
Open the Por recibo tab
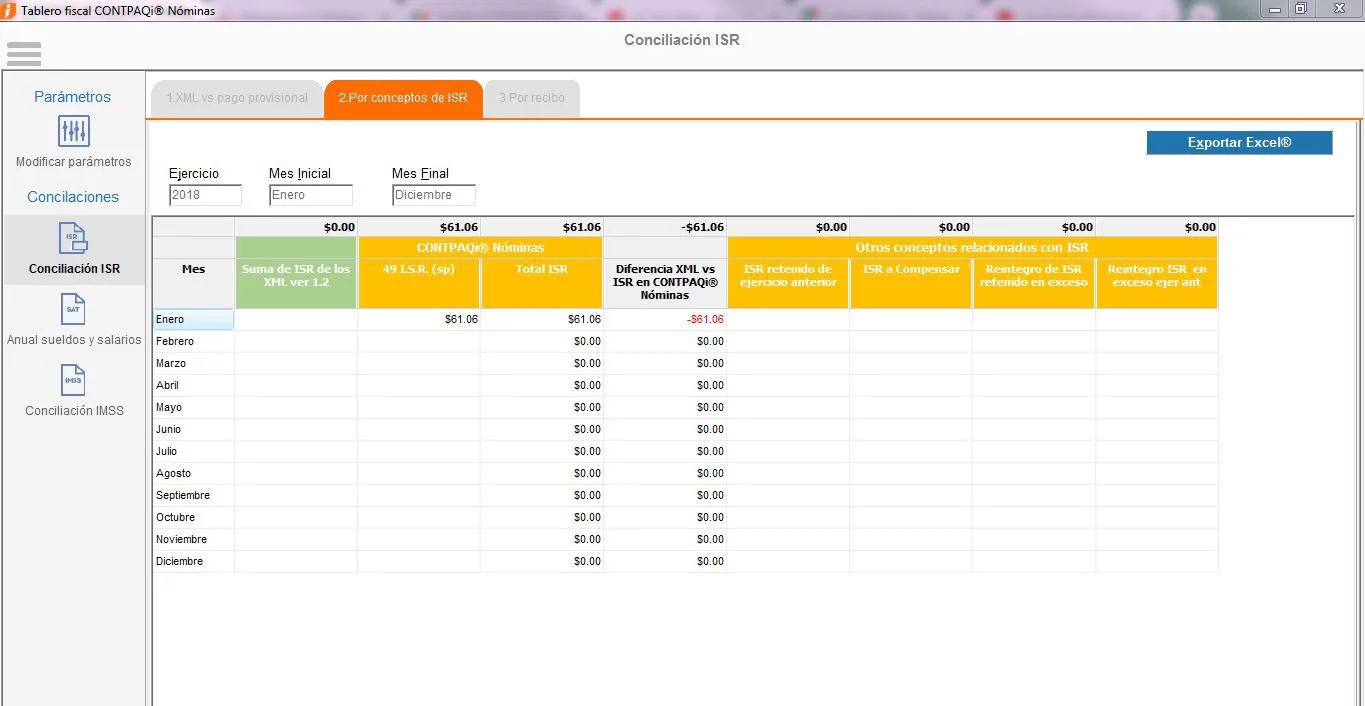(x=531, y=98)
